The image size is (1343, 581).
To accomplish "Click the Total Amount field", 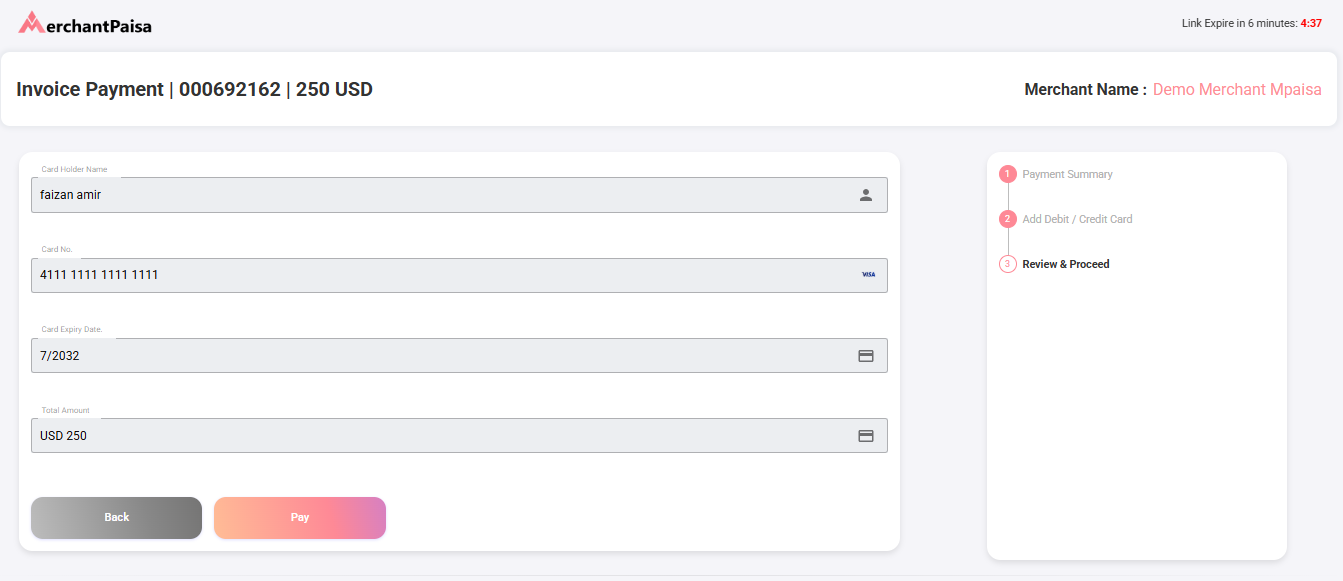I will 440,436.
